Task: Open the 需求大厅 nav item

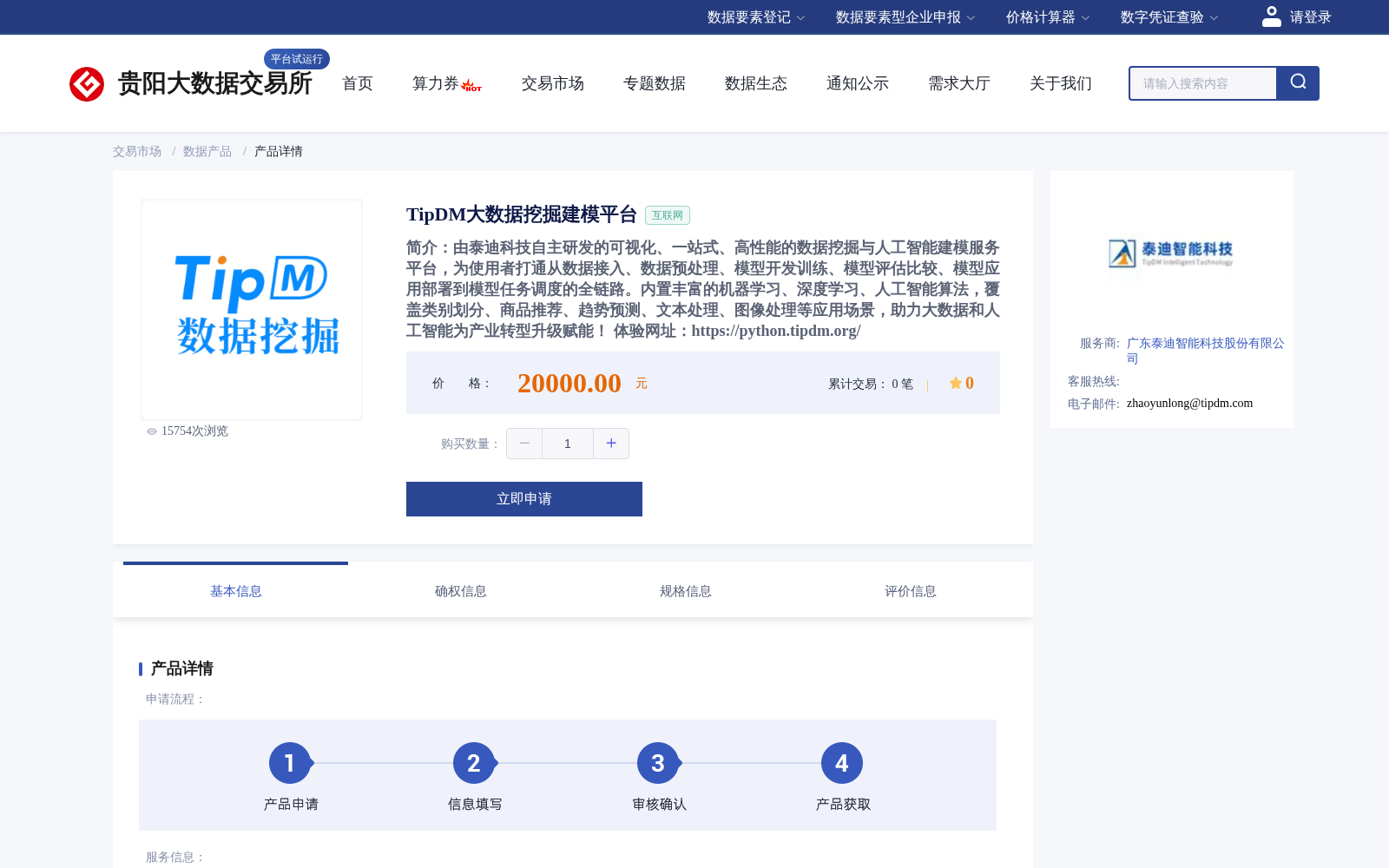Action: point(959,83)
